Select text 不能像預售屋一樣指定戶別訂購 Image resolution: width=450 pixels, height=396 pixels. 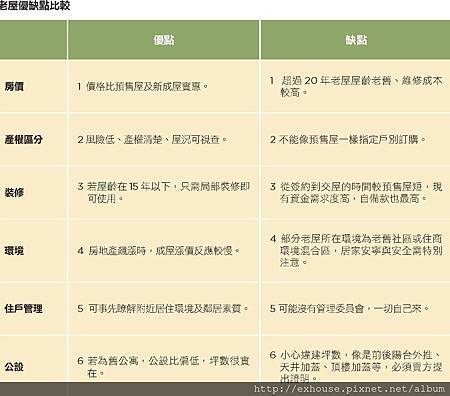coord(348,139)
